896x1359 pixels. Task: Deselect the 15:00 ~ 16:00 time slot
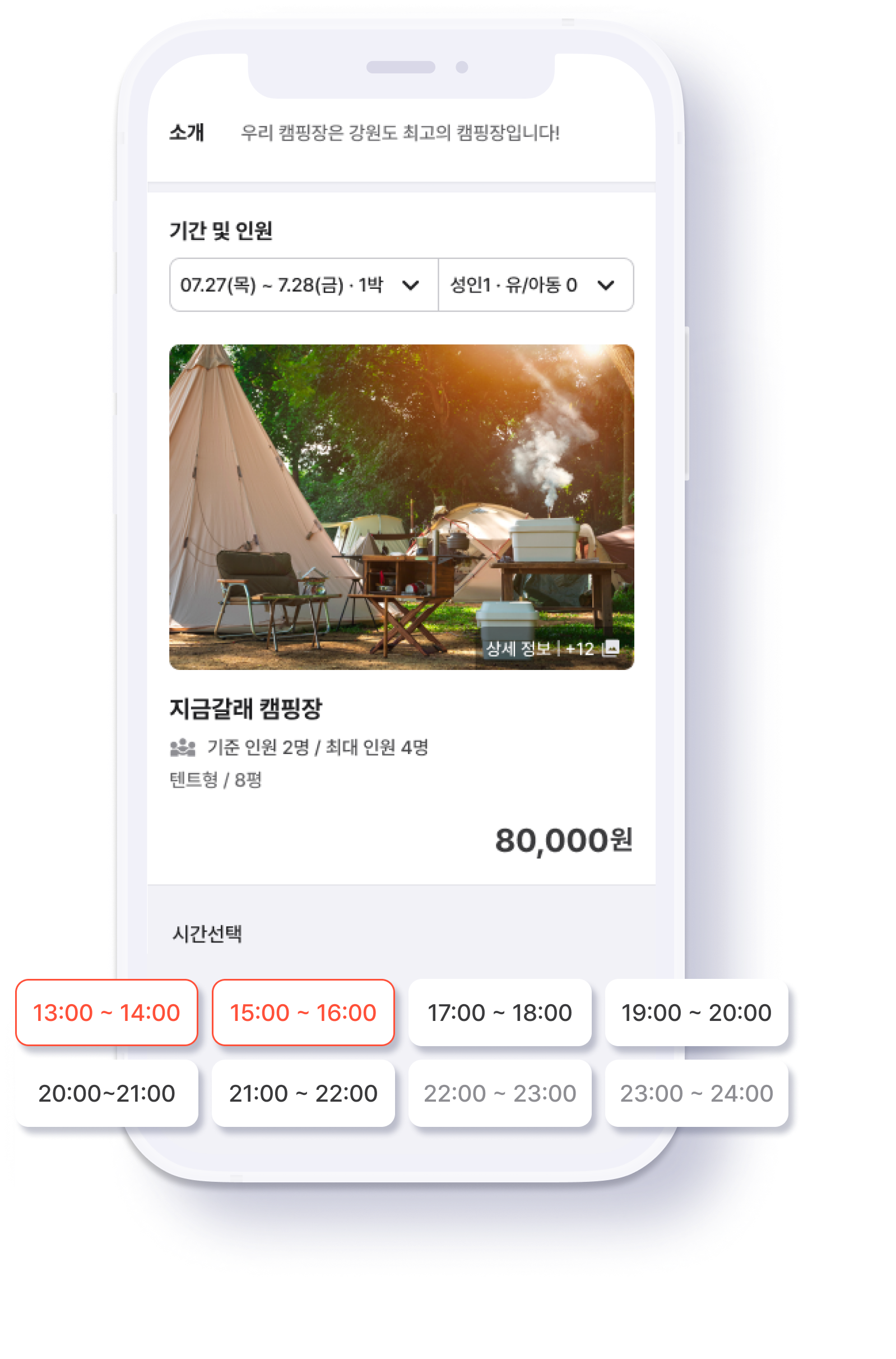[x=303, y=1012]
